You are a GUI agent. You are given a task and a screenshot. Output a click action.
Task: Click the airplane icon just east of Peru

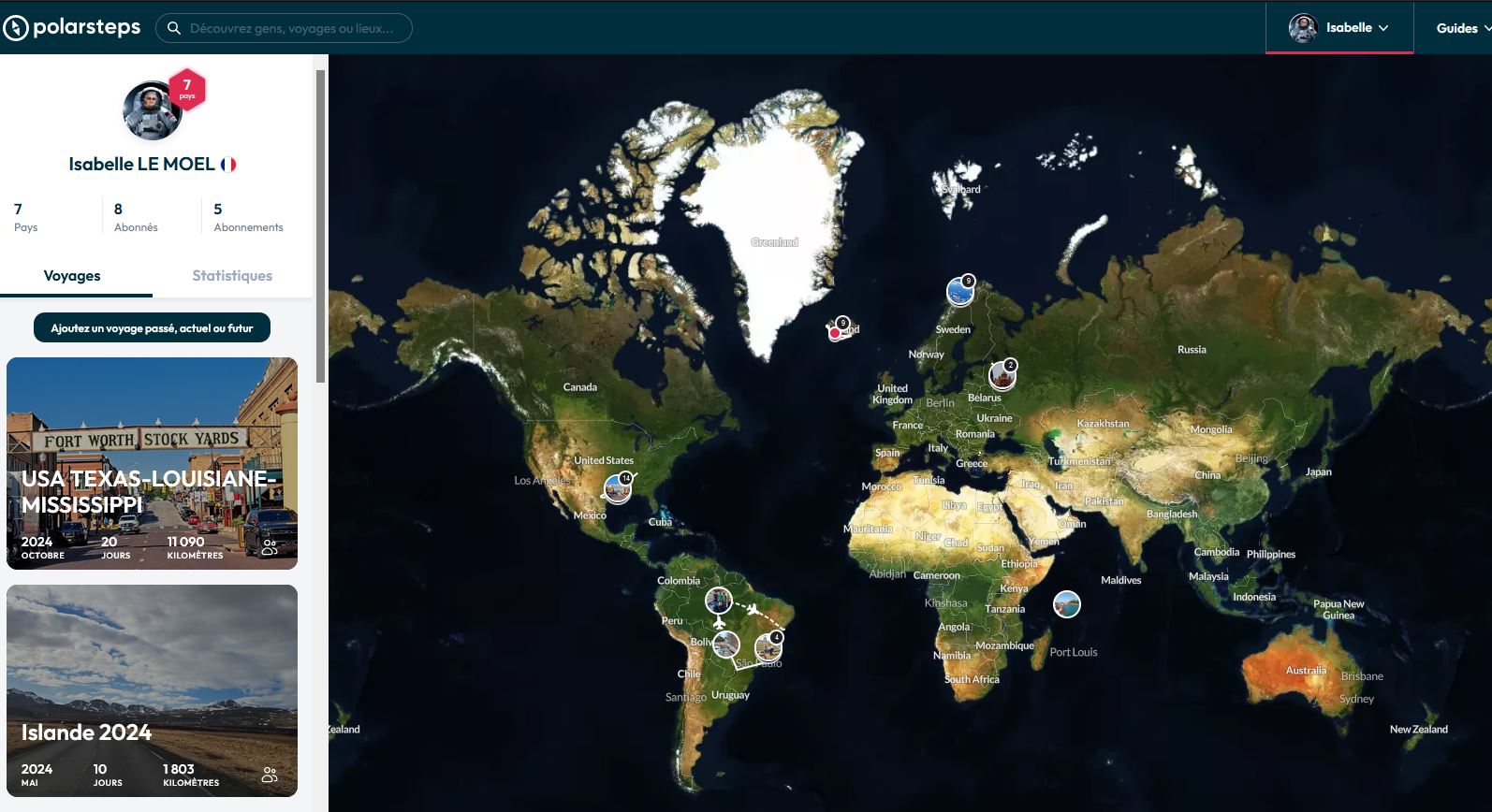point(719,622)
